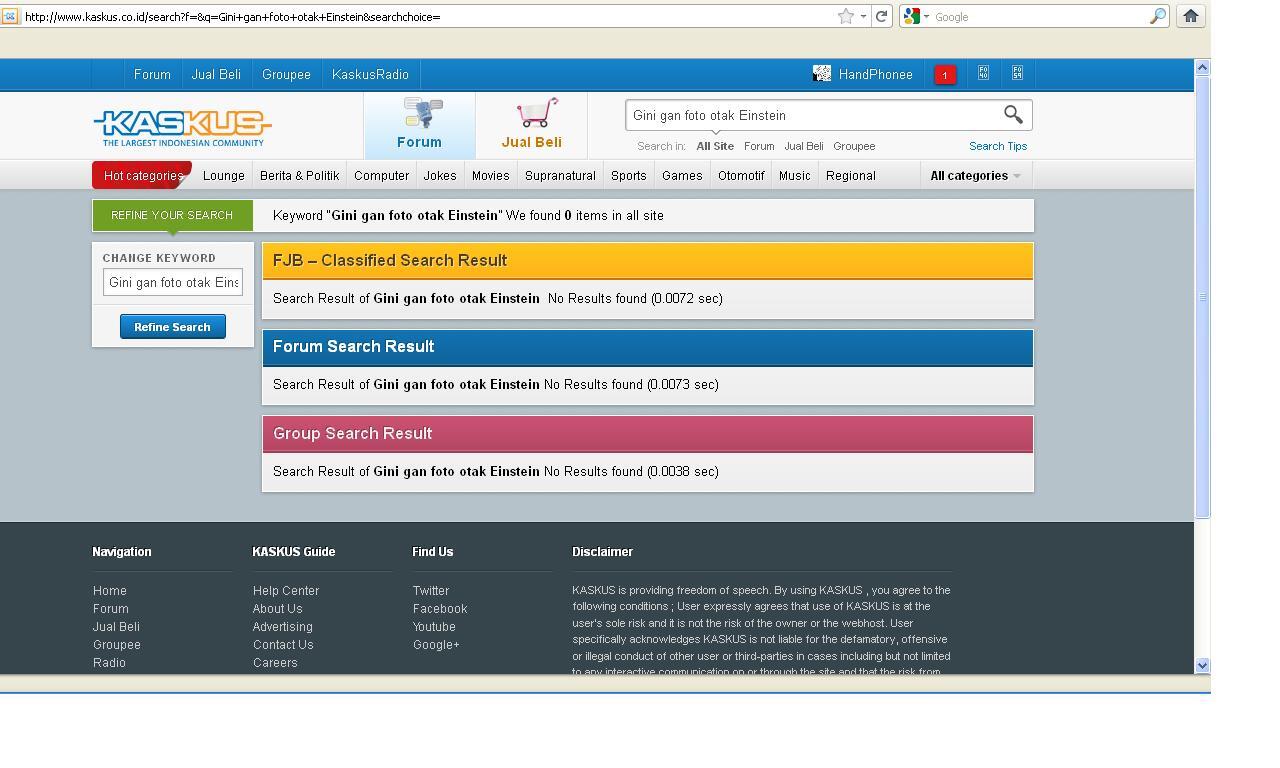Open KaskusRadio in the top blue bar
This screenshot has width=1280, height=768.
(x=370, y=74)
